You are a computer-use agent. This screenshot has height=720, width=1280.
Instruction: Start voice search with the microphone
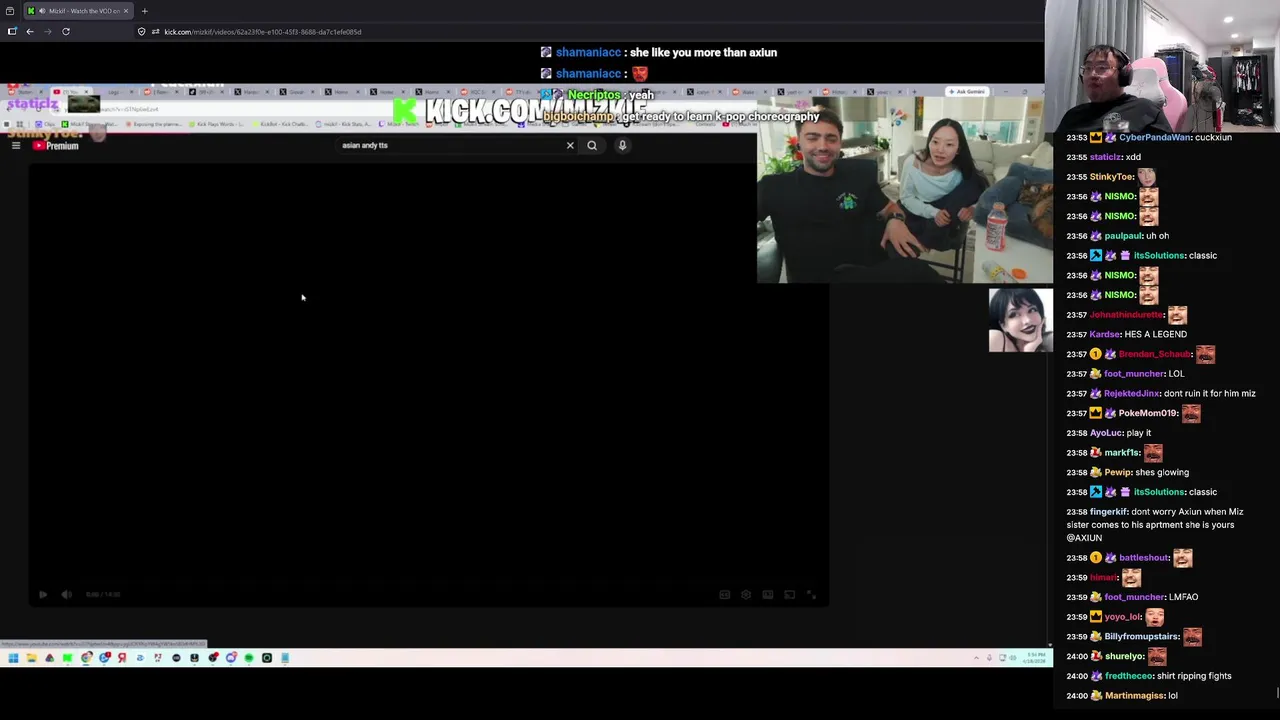[x=622, y=146]
